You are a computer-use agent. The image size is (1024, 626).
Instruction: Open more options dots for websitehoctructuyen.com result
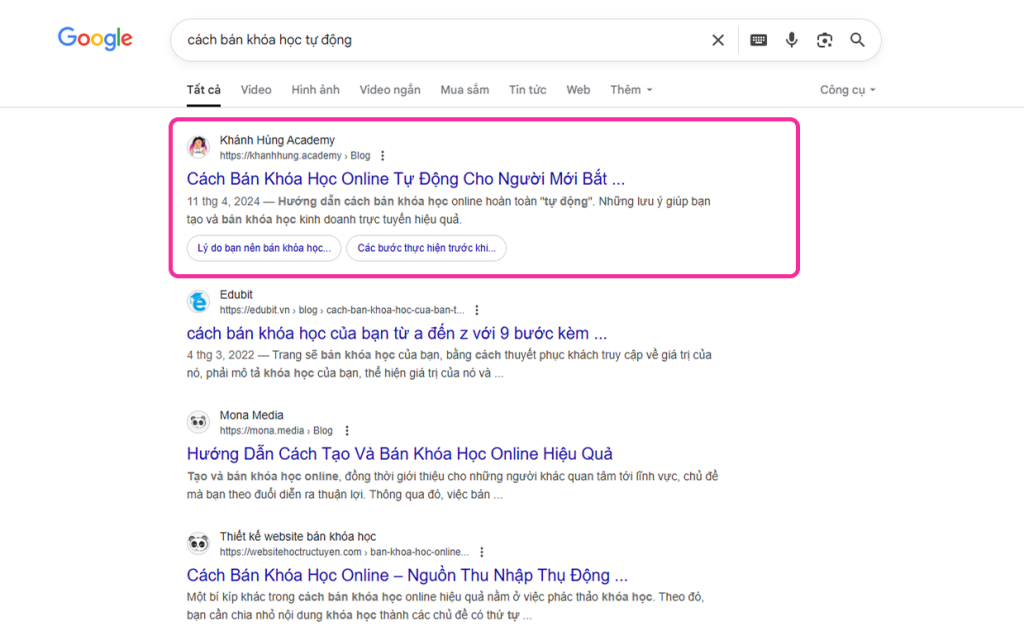tap(482, 552)
